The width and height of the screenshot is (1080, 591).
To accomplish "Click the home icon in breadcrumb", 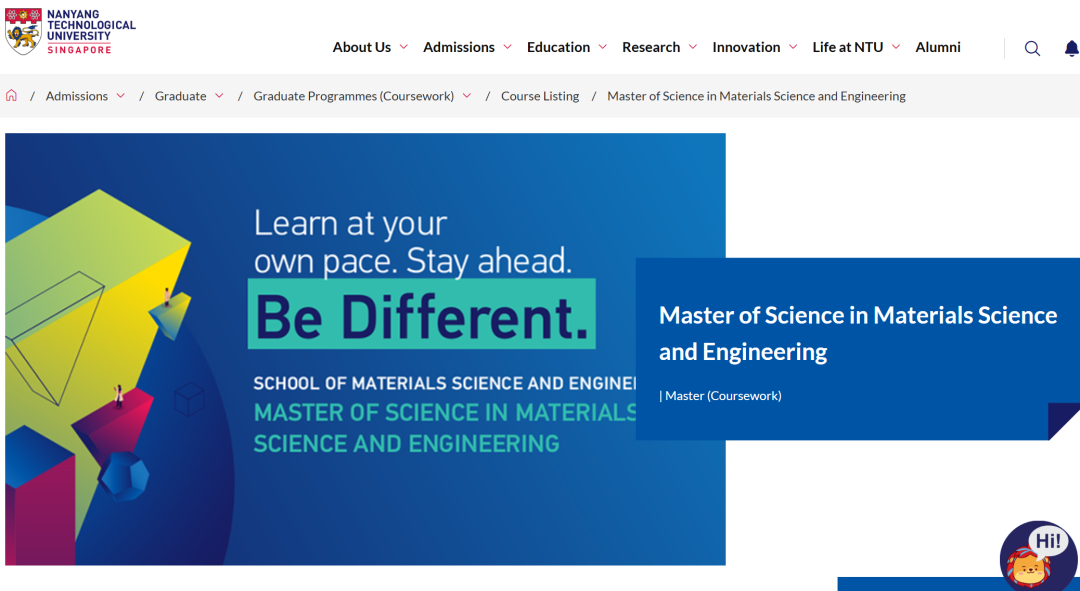I will point(12,96).
